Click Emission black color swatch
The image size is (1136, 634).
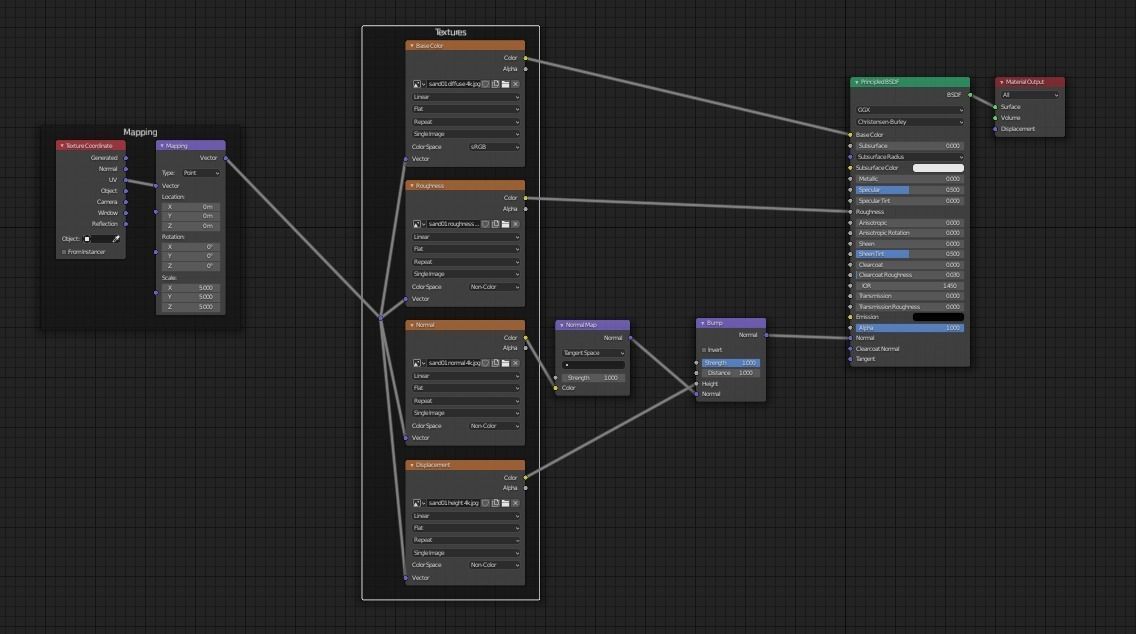pyautogui.click(x=938, y=317)
